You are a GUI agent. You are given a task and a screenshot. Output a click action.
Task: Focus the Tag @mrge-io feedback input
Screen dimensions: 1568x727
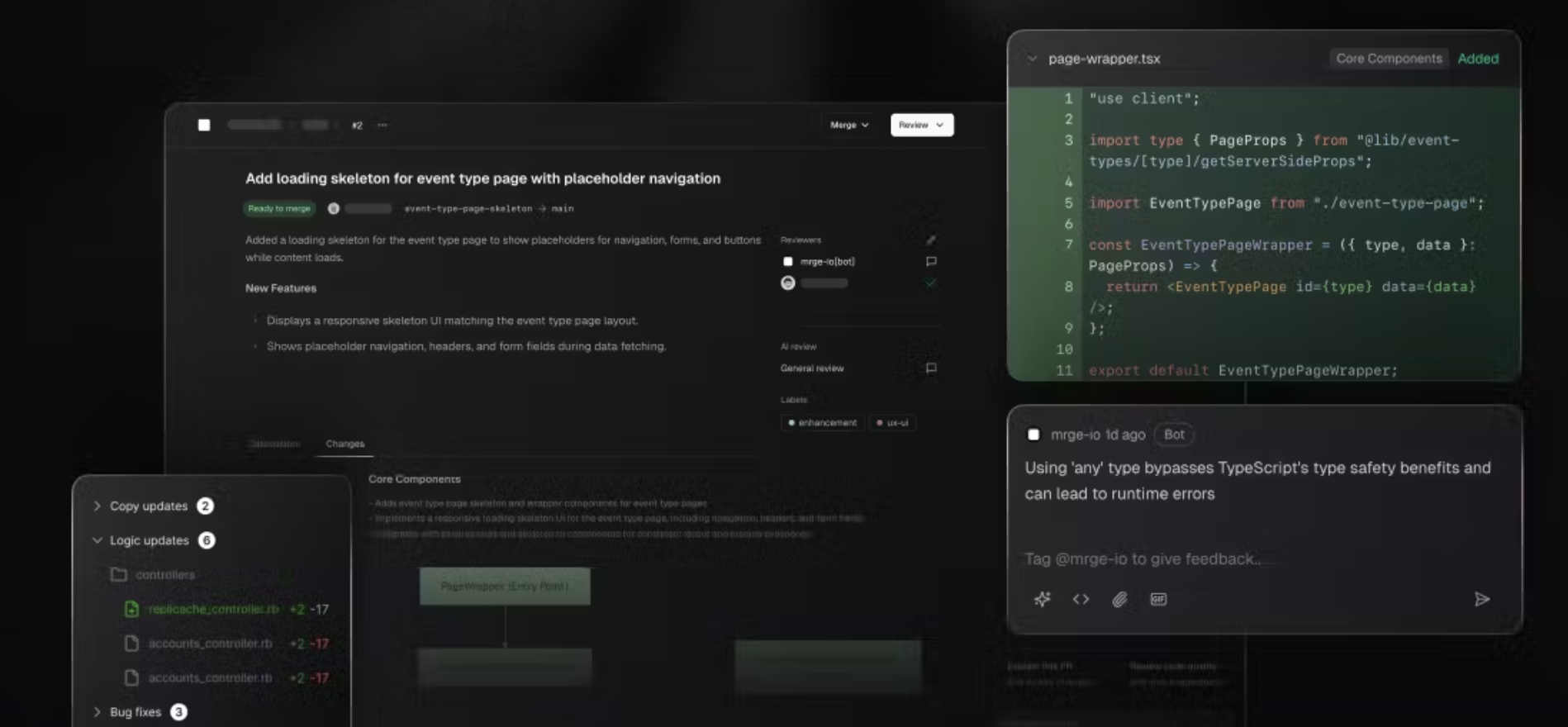(1143, 558)
